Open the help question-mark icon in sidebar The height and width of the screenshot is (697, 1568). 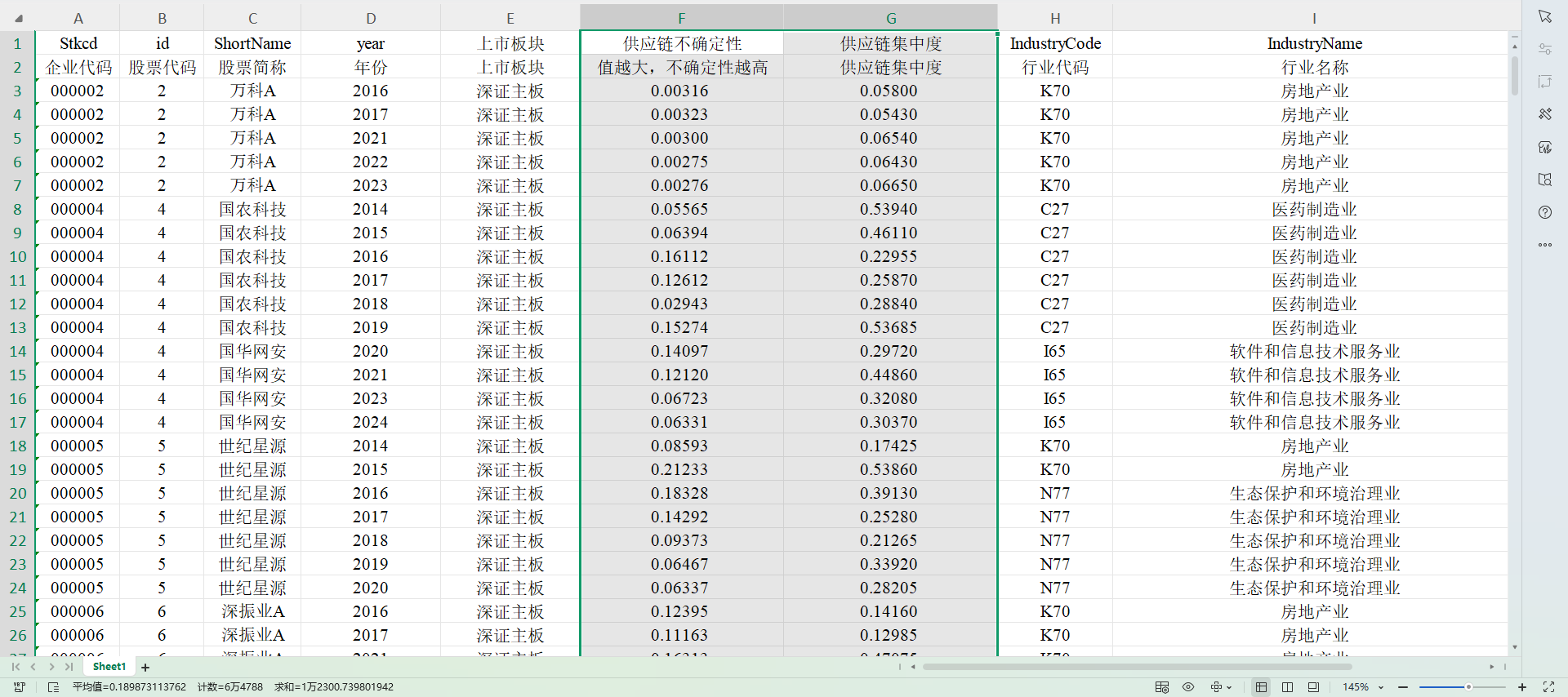[x=1544, y=212]
